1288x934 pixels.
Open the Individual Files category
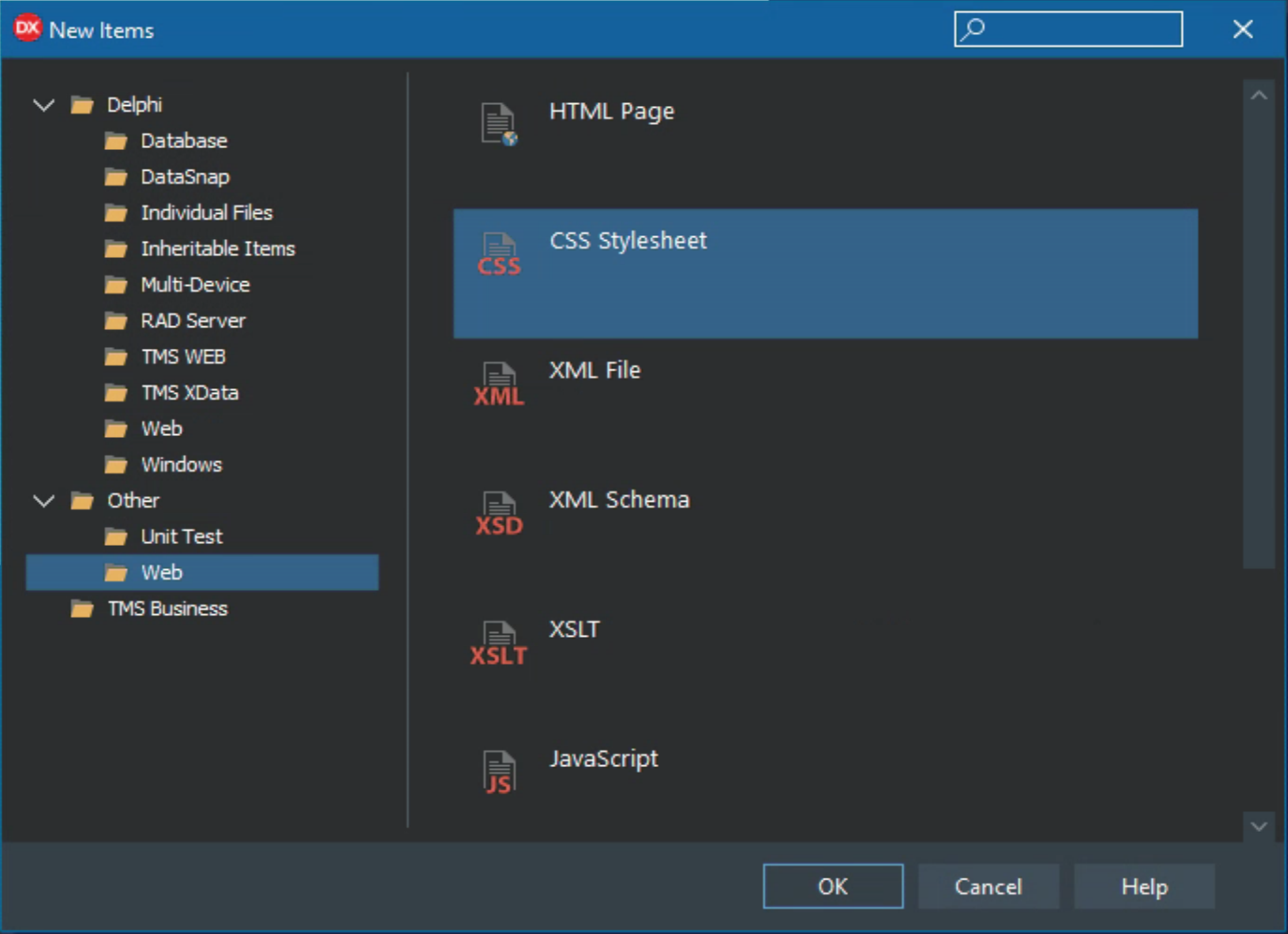[206, 213]
